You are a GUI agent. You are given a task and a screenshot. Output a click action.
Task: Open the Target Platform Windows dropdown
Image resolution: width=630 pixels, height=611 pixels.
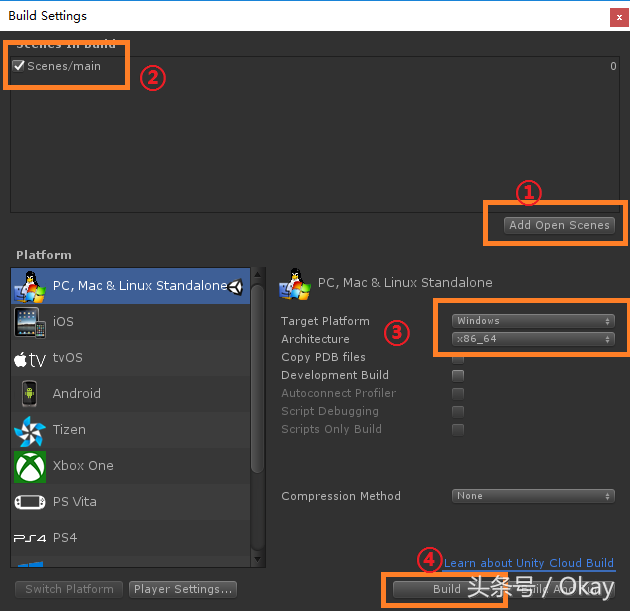coord(533,321)
